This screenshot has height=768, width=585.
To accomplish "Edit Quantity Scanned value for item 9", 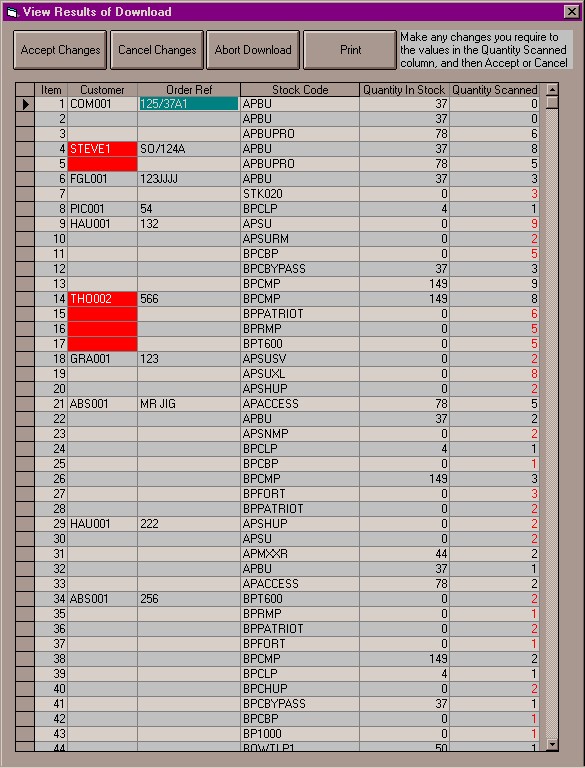I will [x=494, y=224].
